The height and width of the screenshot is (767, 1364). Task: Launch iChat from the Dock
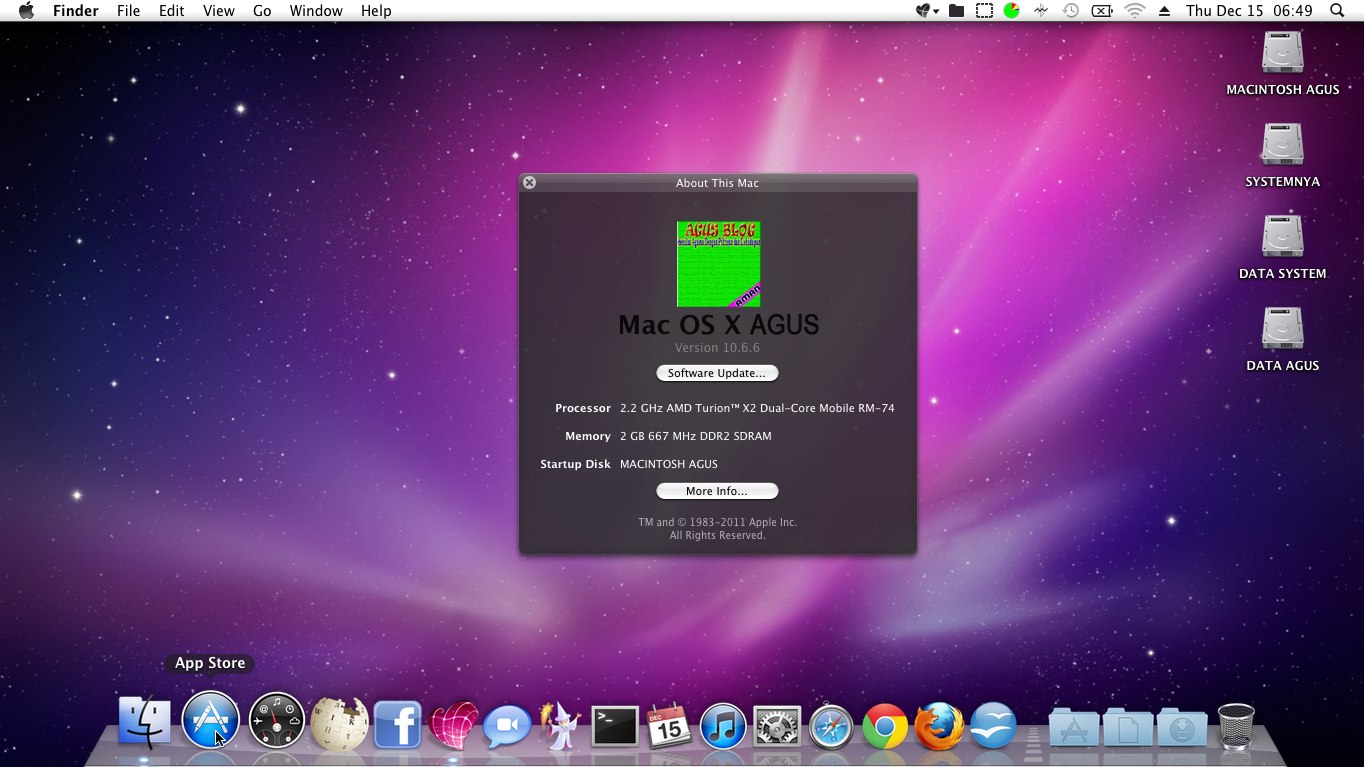click(x=507, y=726)
